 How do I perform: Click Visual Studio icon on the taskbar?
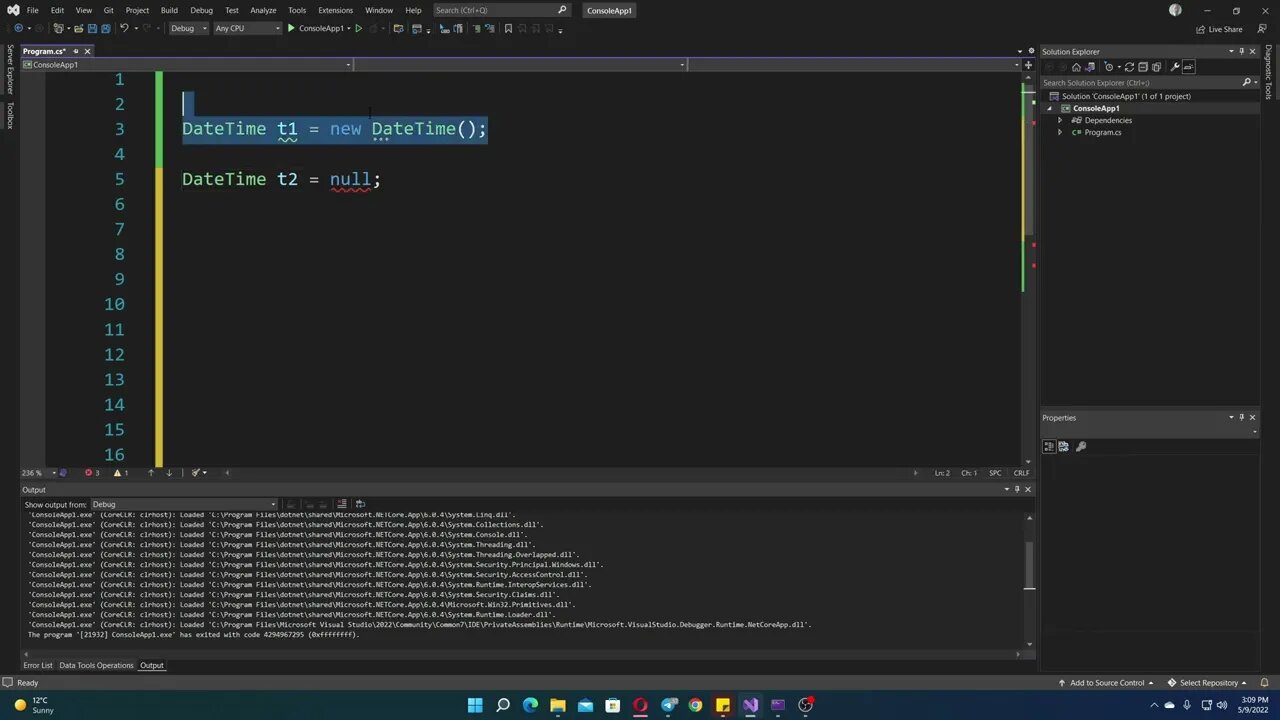pyautogui.click(x=750, y=705)
